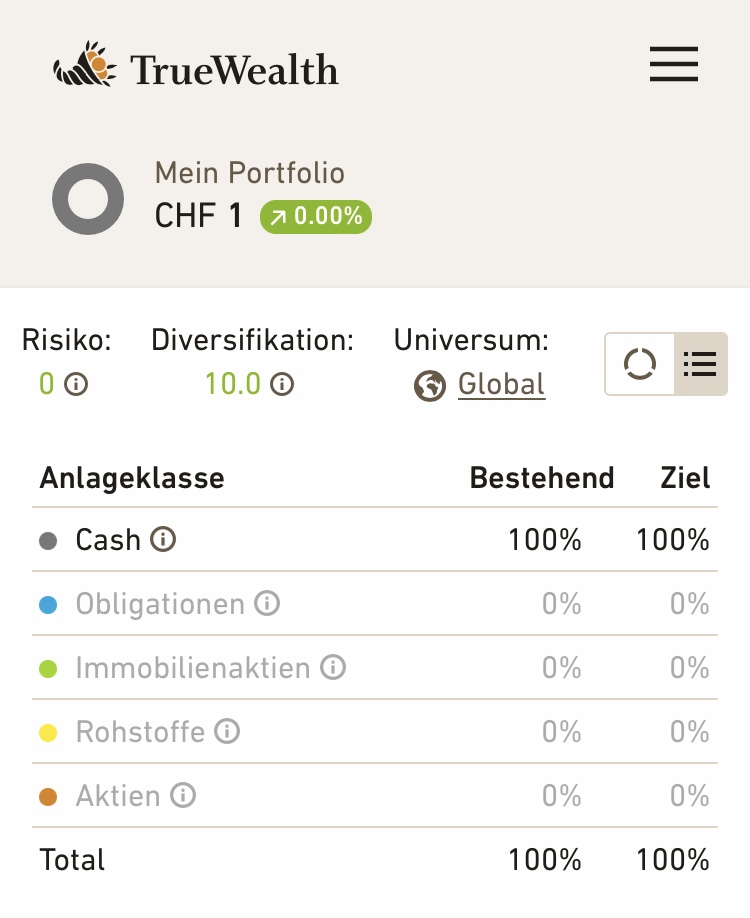750x918 pixels.
Task: Click the orange Aktien color dot
Action: point(48,797)
